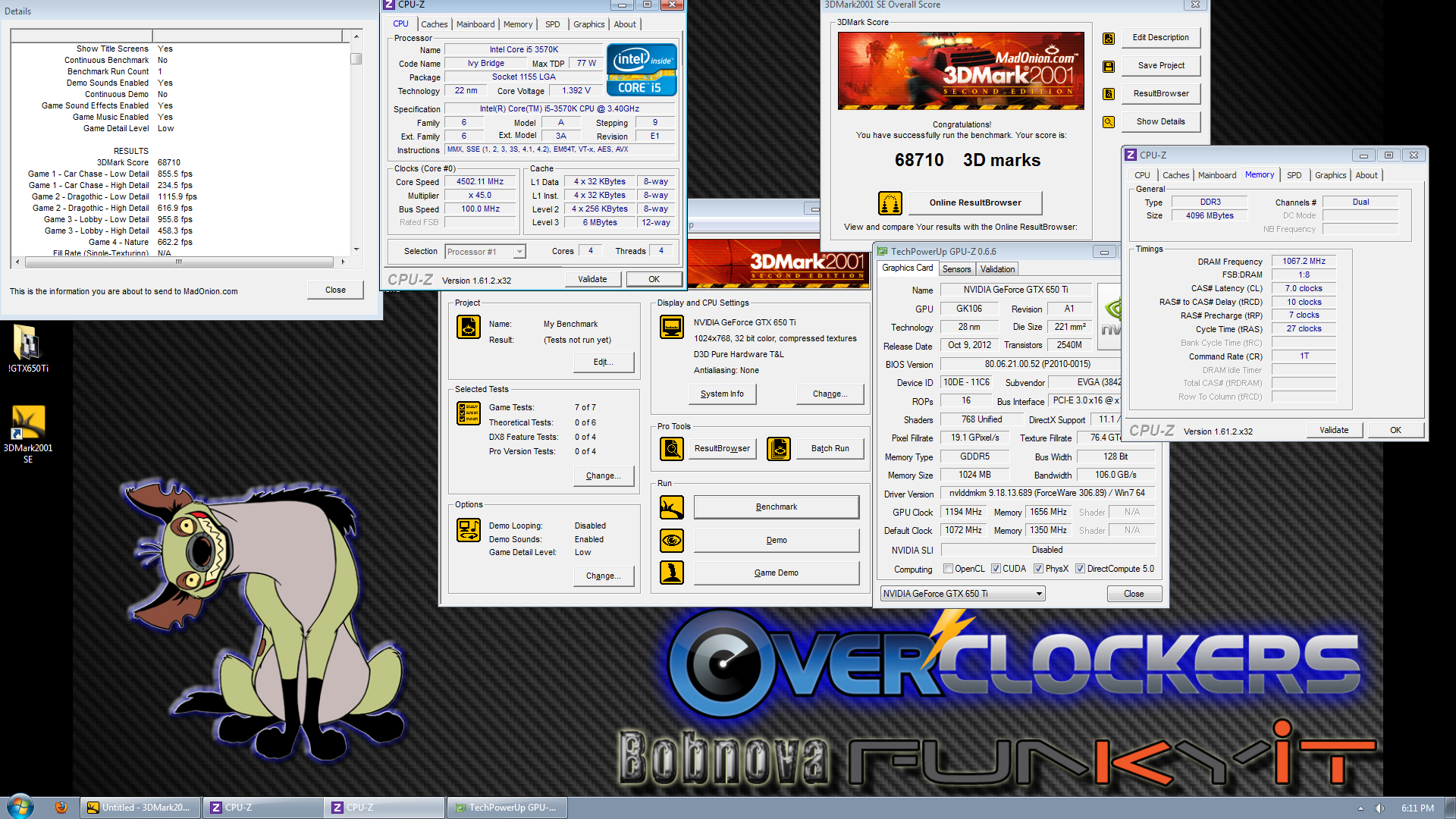The height and width of the screenshot is (819, 1456).
Task: Click Change under Selected Tests
Action: pyautogui.click(x=604, y=475)
